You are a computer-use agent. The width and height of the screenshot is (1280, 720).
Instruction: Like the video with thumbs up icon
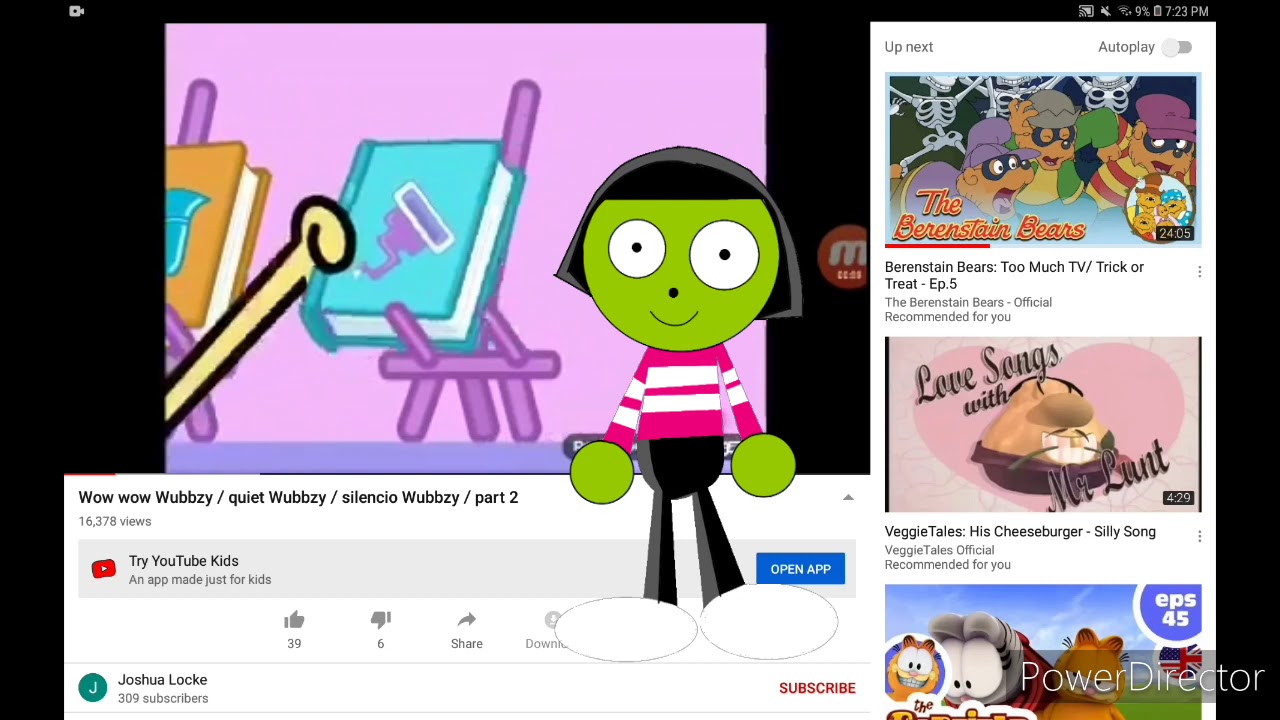294,620
